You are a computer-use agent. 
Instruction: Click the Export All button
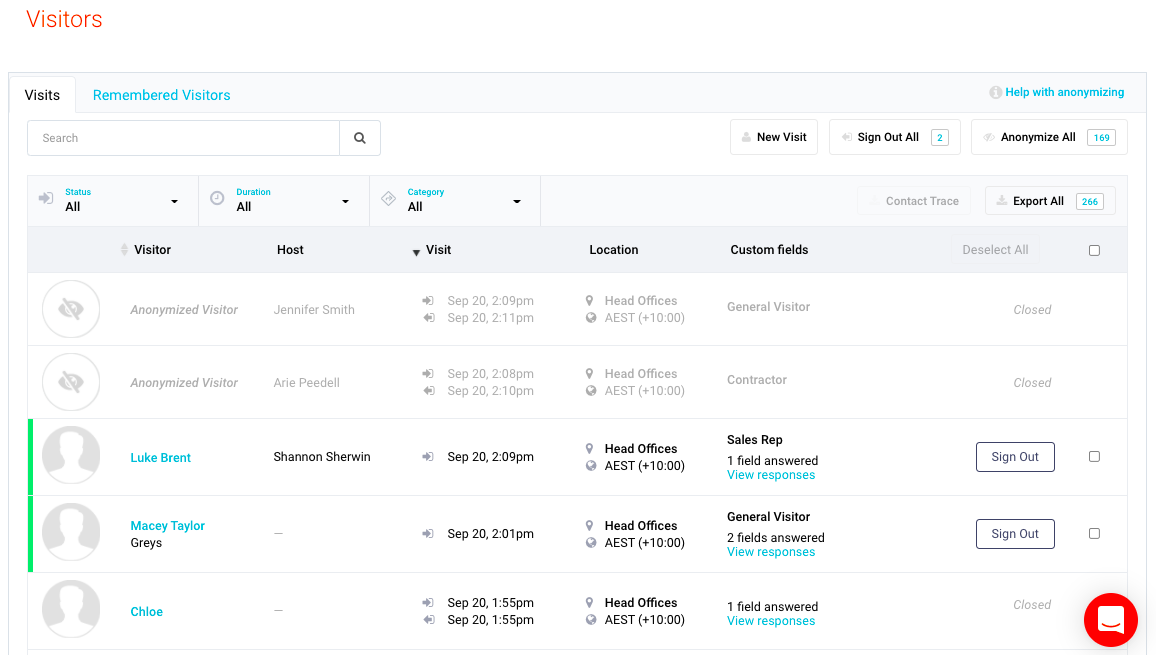pyautogui.click(x=1050, y=201)
